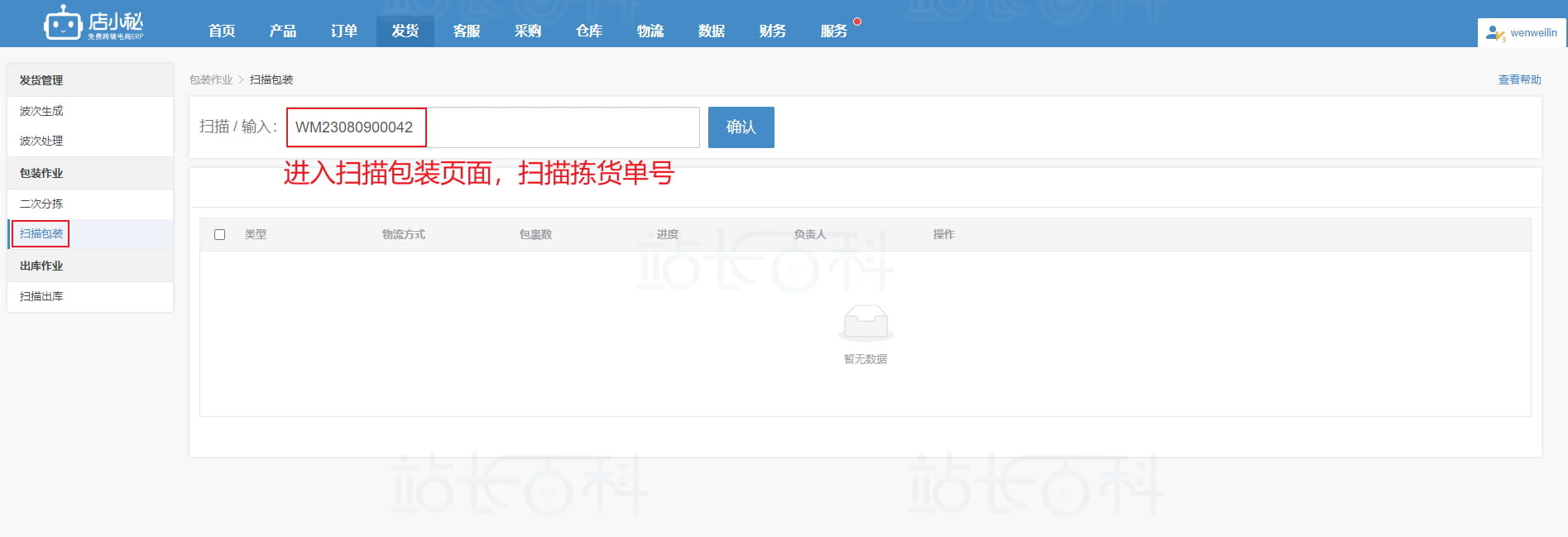This screenshot has height=537, width=1568.
Task: Open the 查看帮助 link
Action: tap(1519, 79)
